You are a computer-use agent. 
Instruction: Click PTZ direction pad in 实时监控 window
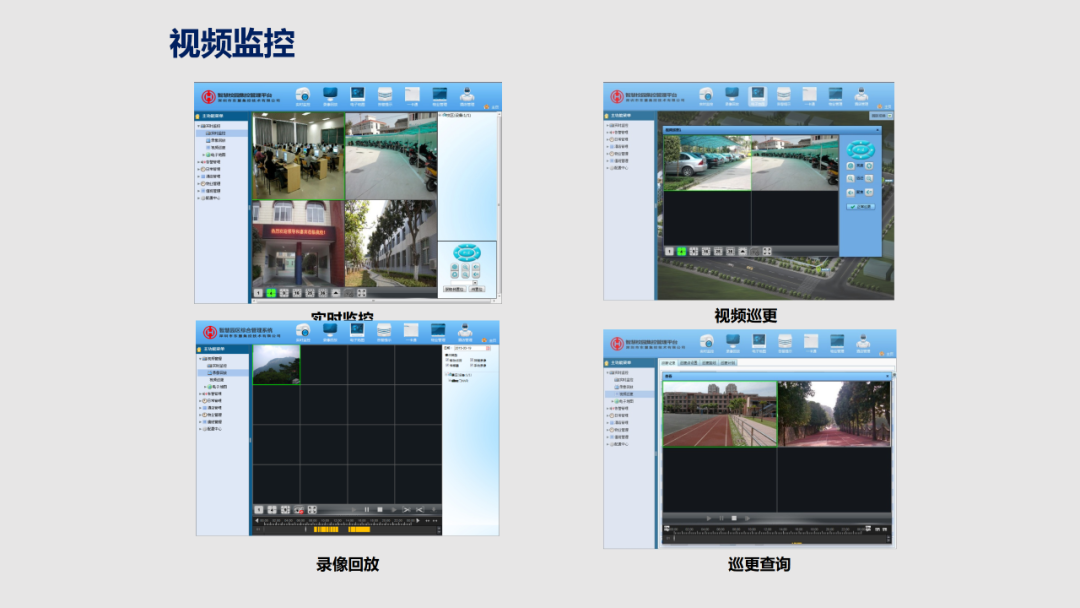(x=466, y=253)
